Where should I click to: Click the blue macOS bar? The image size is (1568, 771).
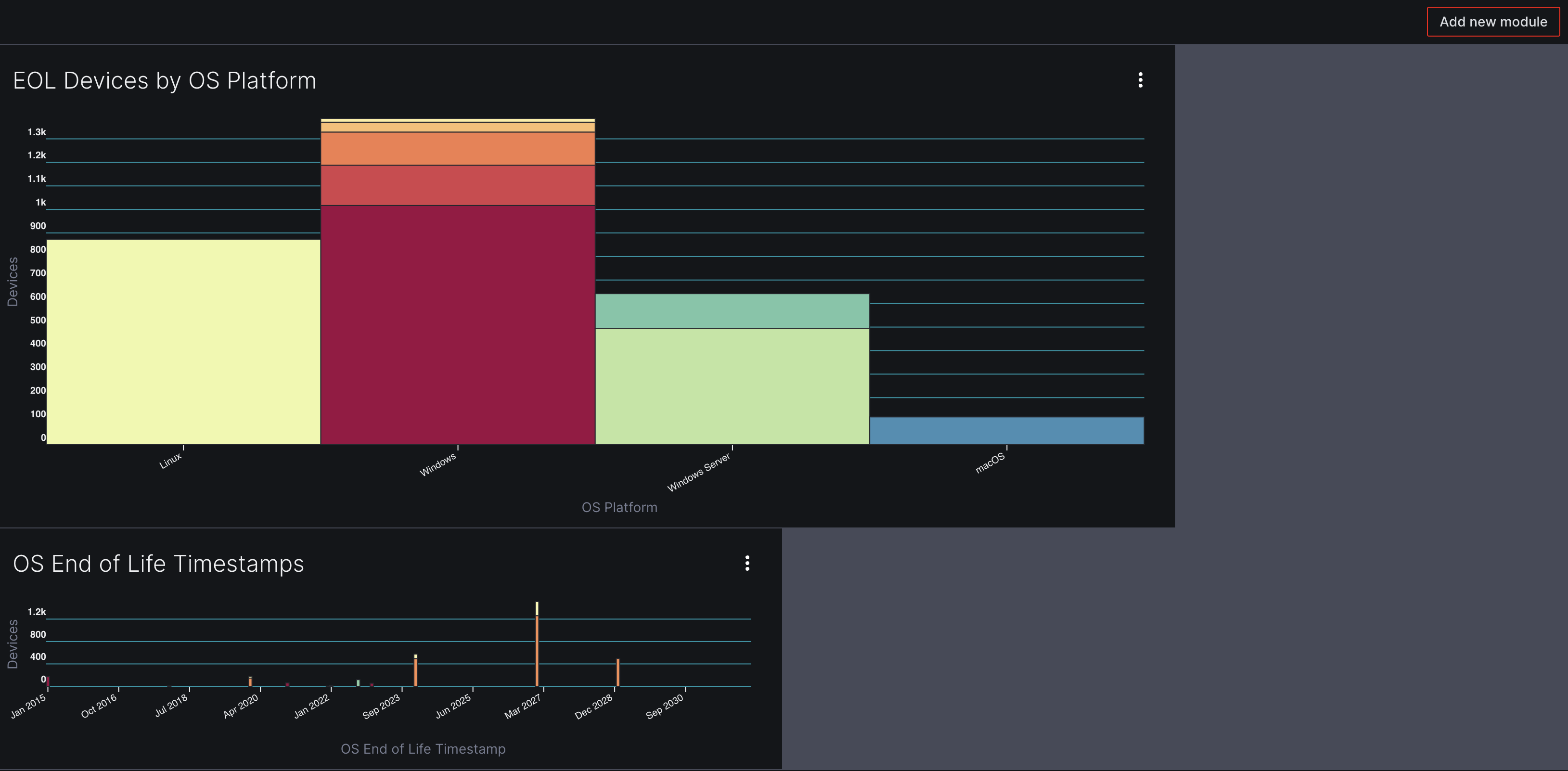pyautogui.click(x=1004, y=430)
